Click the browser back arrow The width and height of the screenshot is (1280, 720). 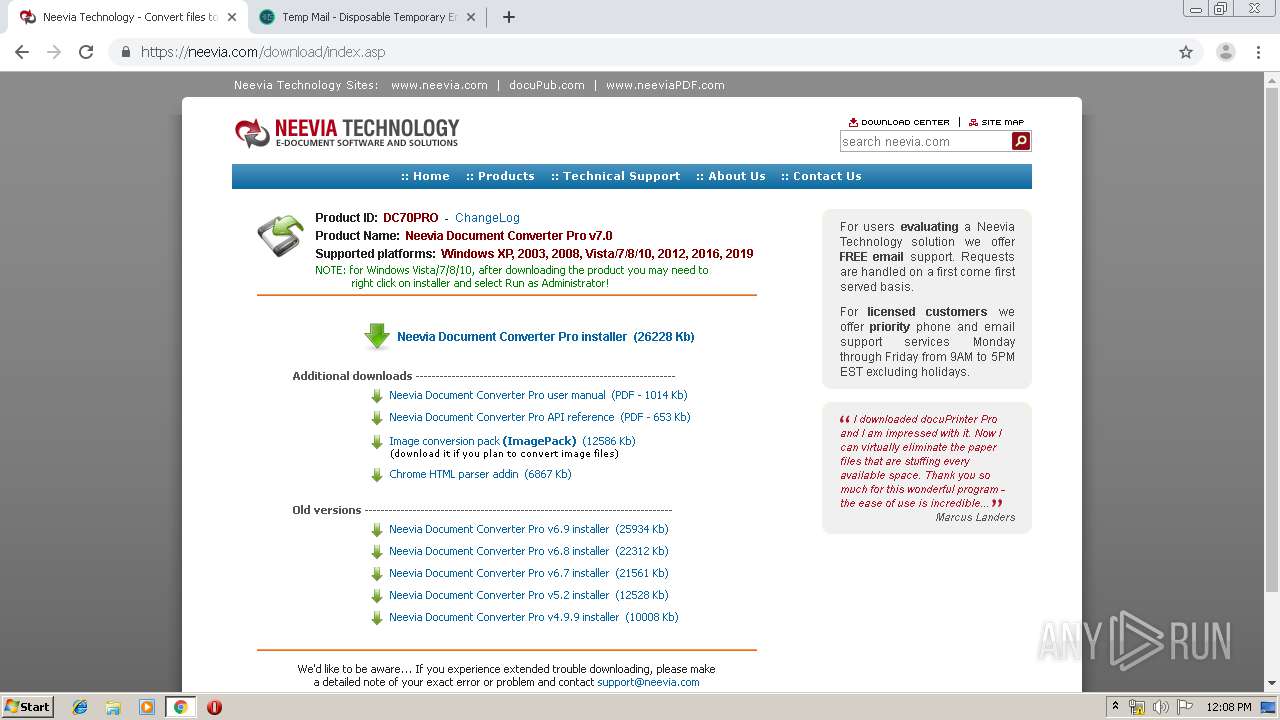(x=22, y=52)
